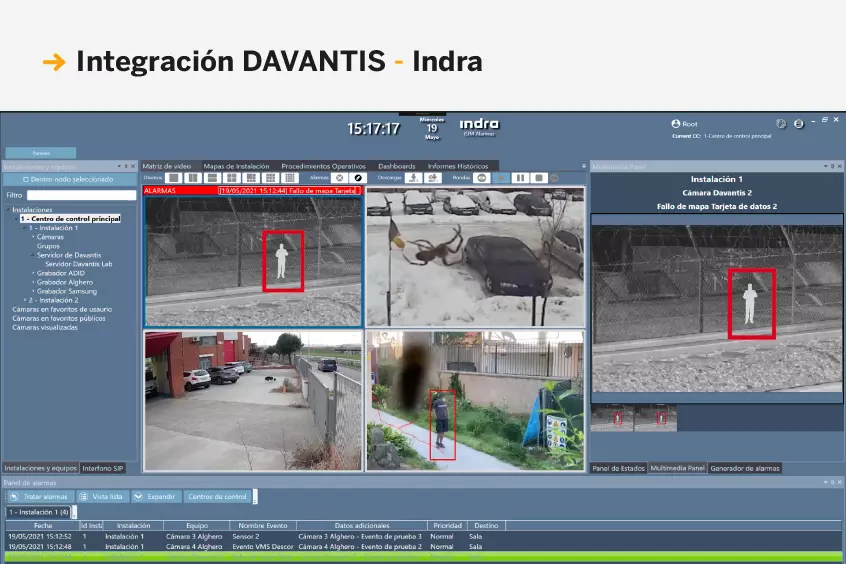Select the two-row video layout icon
The image size is (846, 564).
tap(213, 178)
